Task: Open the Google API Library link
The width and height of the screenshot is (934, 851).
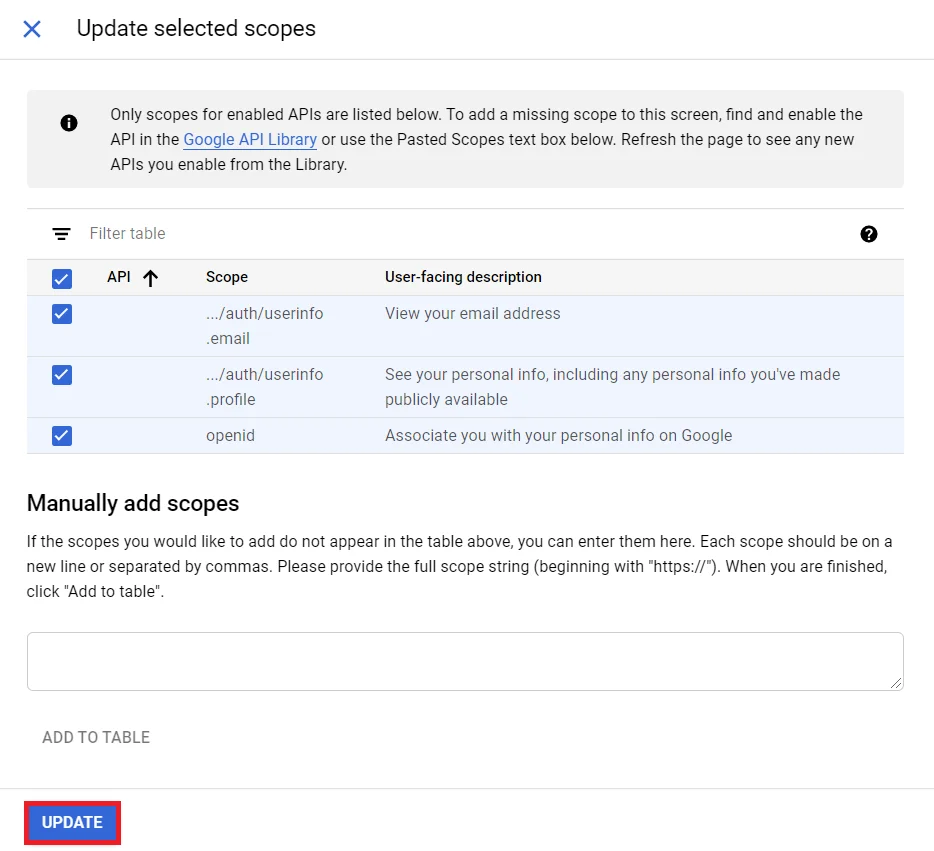Action: (x=249, y=140)
